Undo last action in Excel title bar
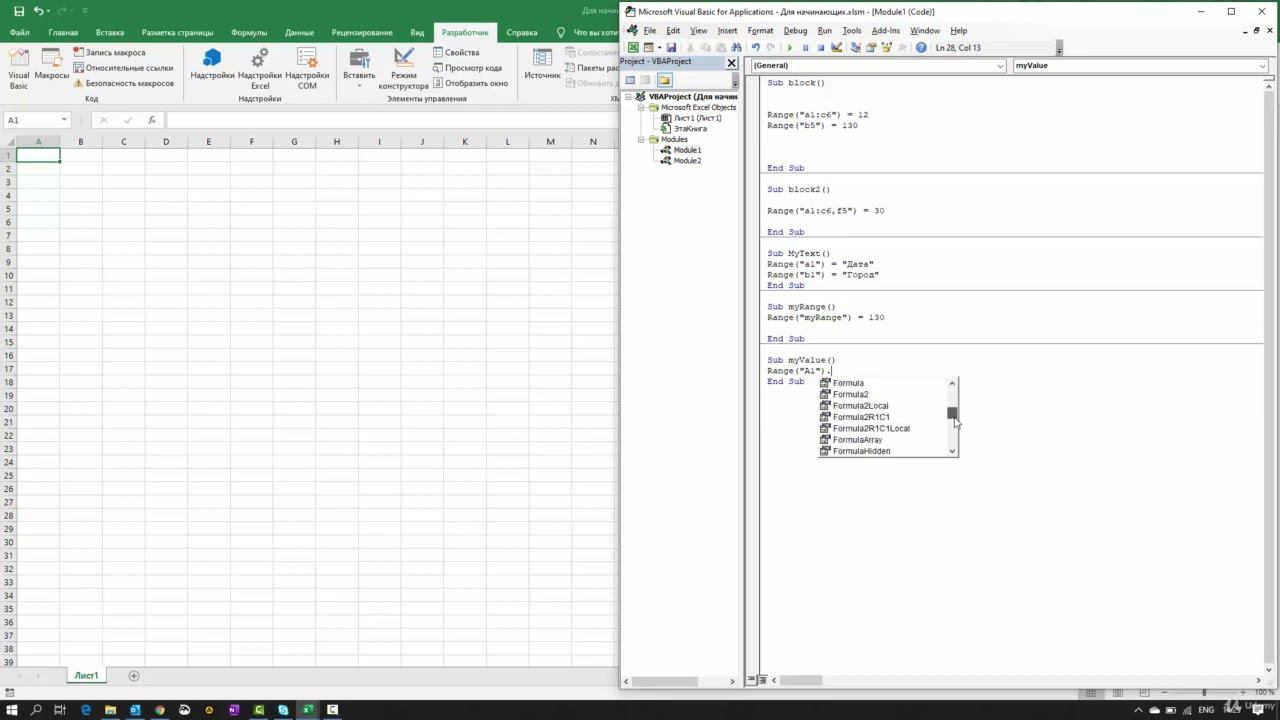This screenshot has width=1280, height=720. (x=39, y=11)
